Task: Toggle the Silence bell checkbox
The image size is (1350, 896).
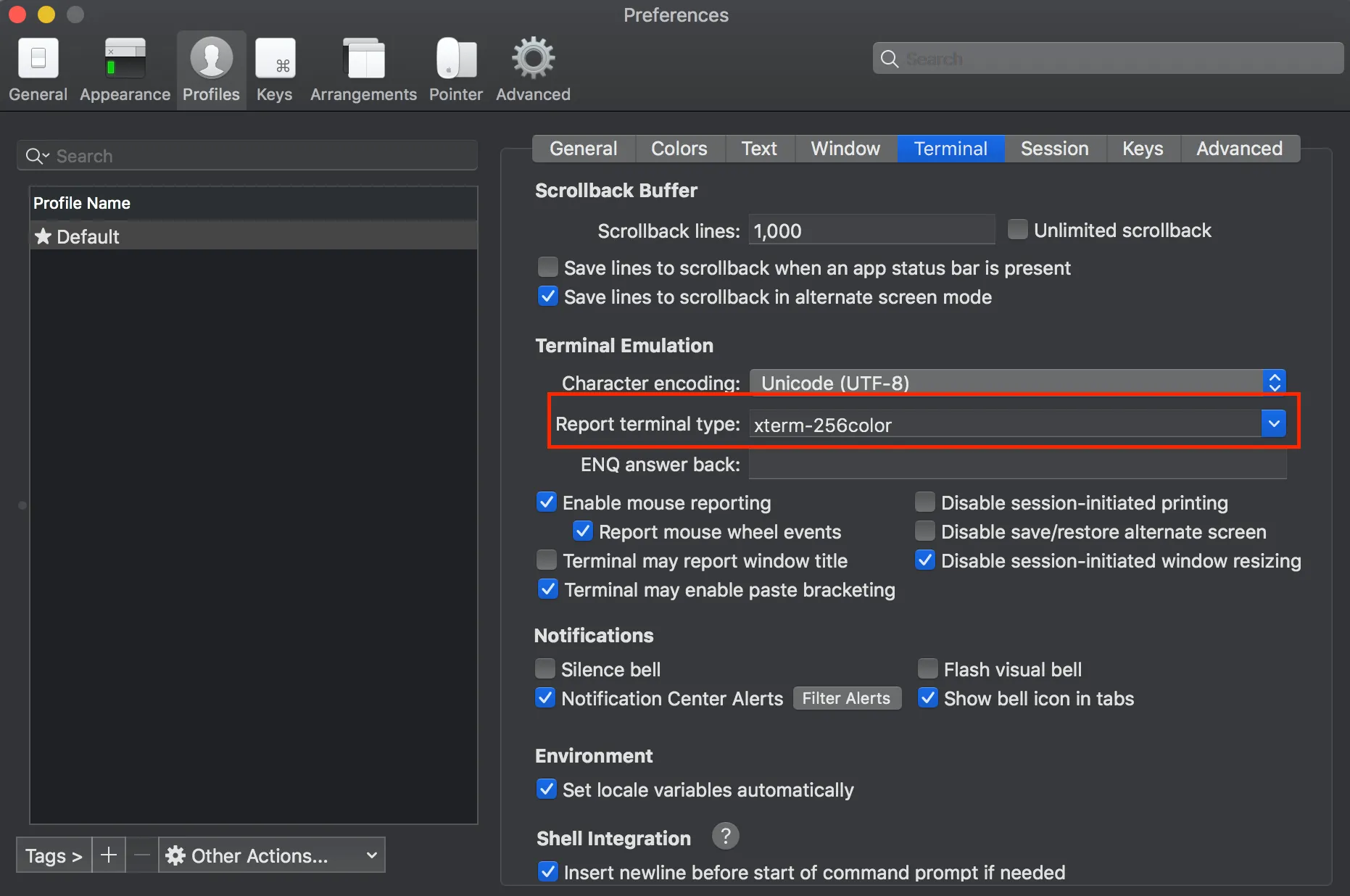Action: pos(545,668)
